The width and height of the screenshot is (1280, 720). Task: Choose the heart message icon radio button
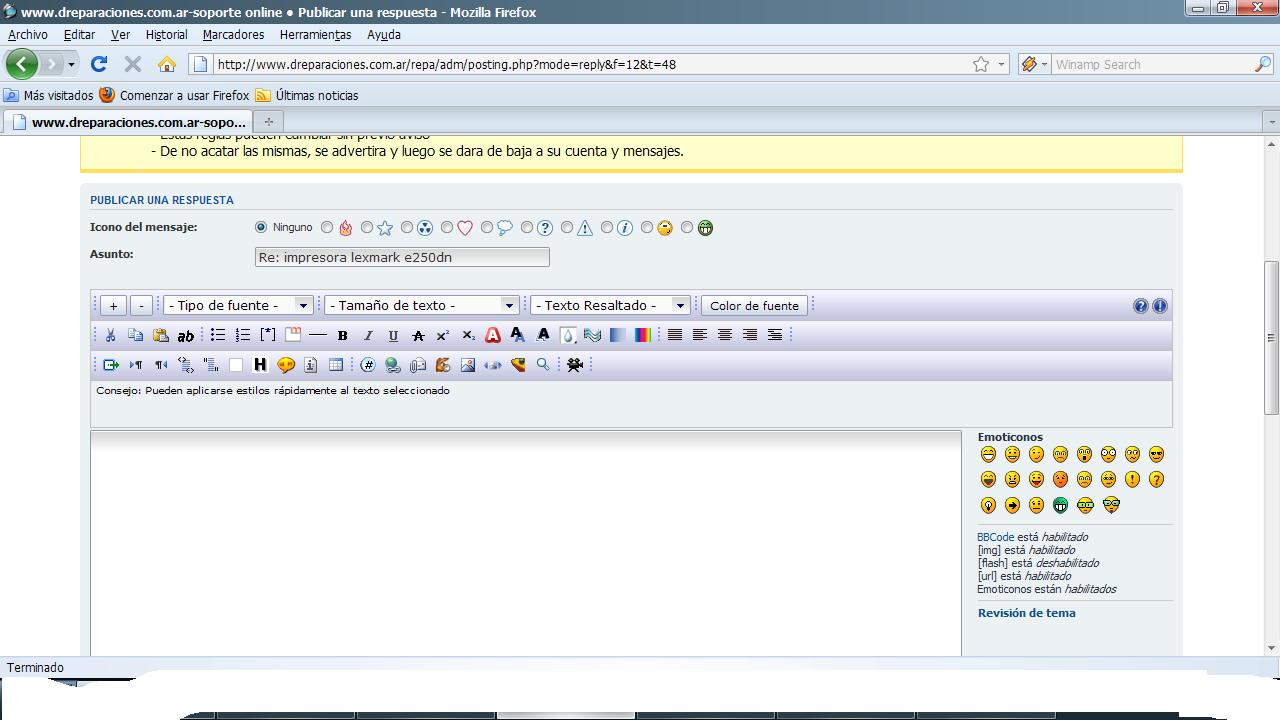click(x=447, y=228)
